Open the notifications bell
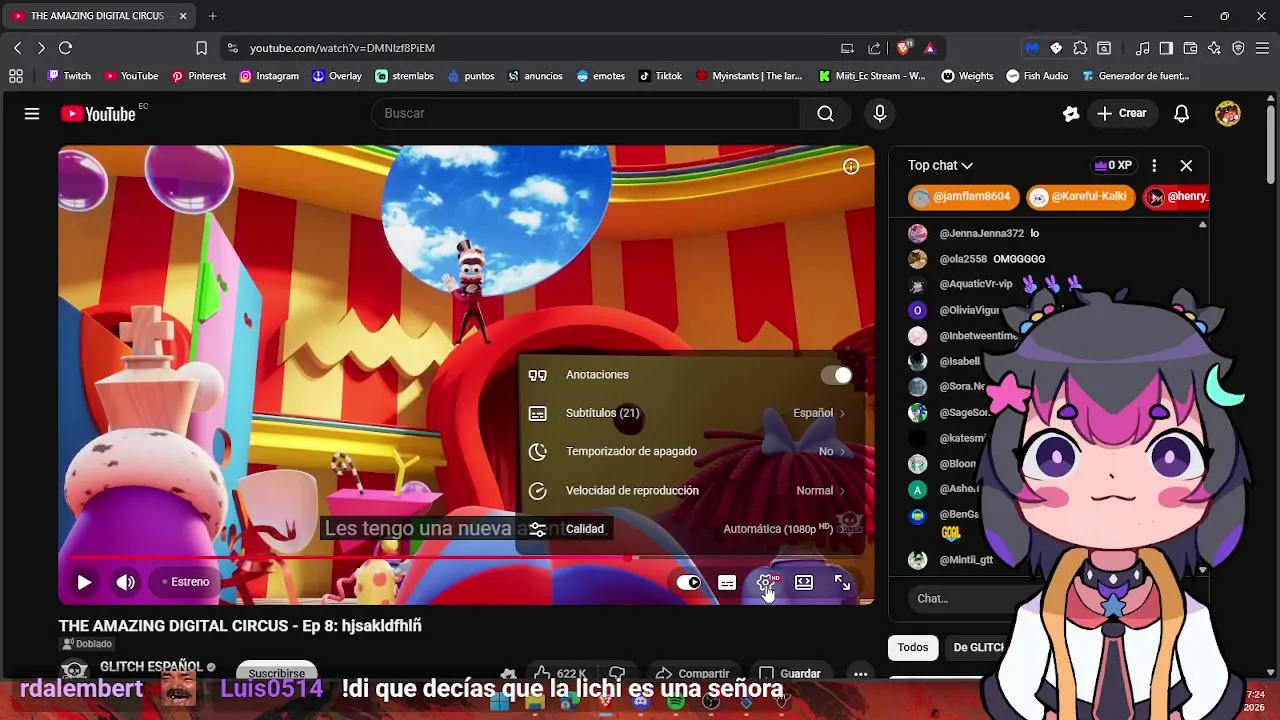The image size is (1280, 720). tap(1181, 114)
